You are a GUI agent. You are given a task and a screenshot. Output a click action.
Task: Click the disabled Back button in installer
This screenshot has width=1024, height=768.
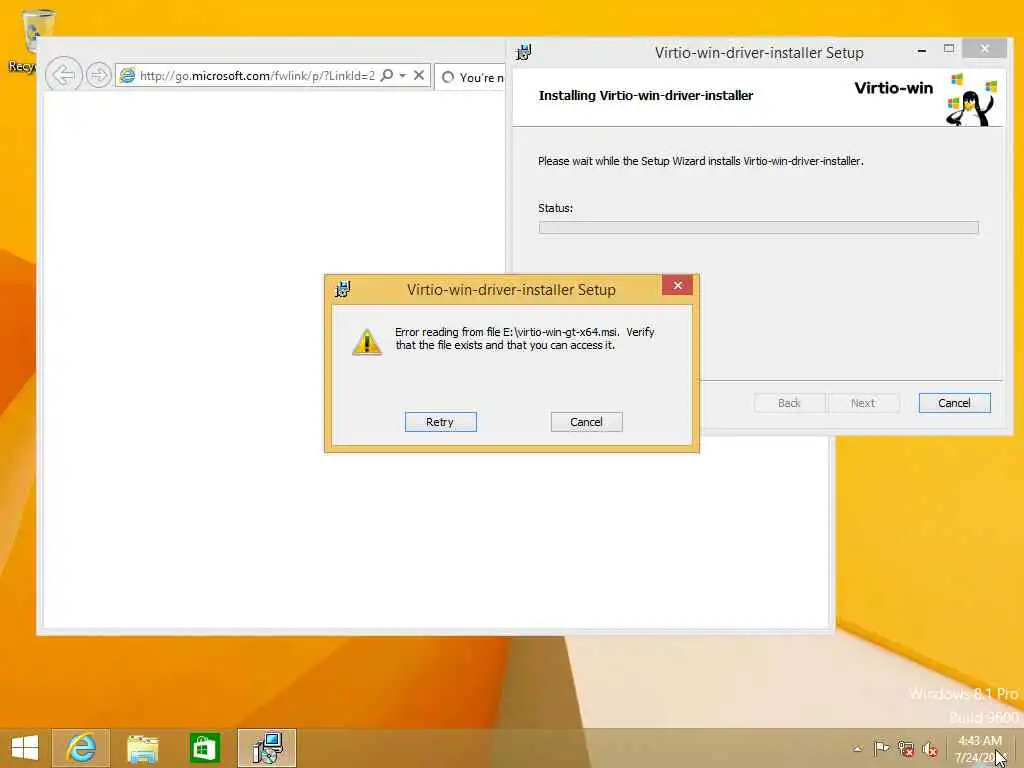pos(789,403)
